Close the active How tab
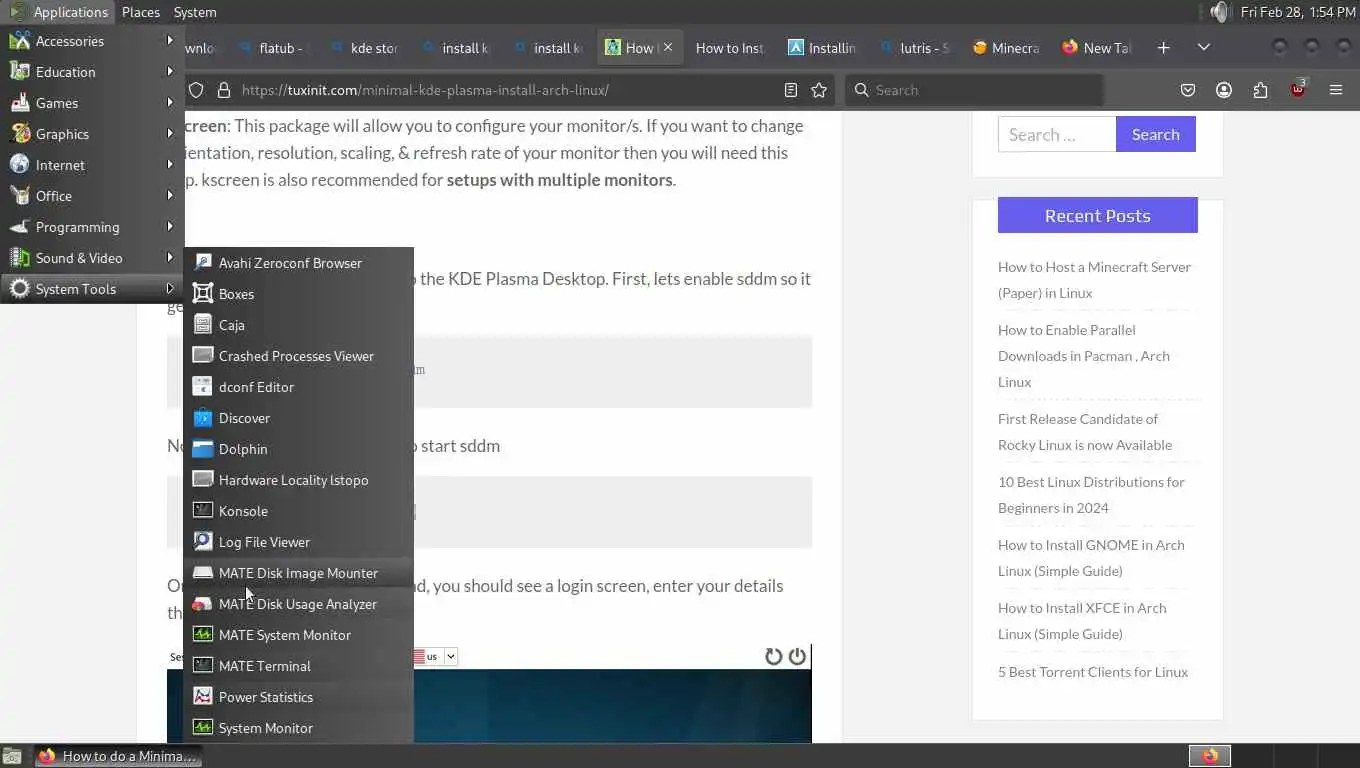The height and width of the screenshot is (768, 1360). coord(668,48)
